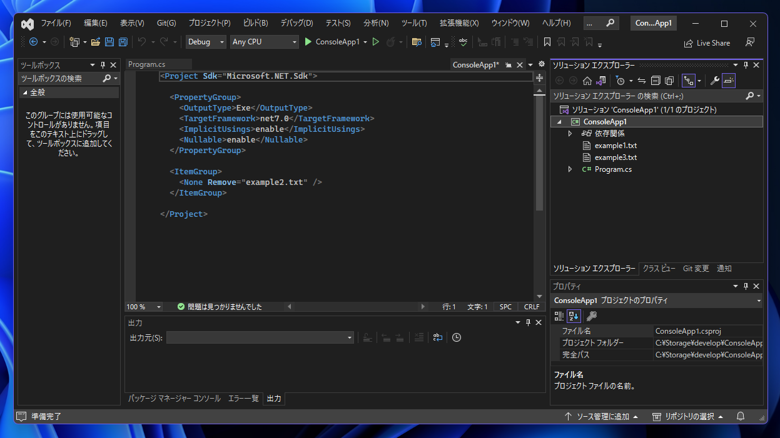Open the output source dropdown
The image size is (780, 438).
[260, 337]
